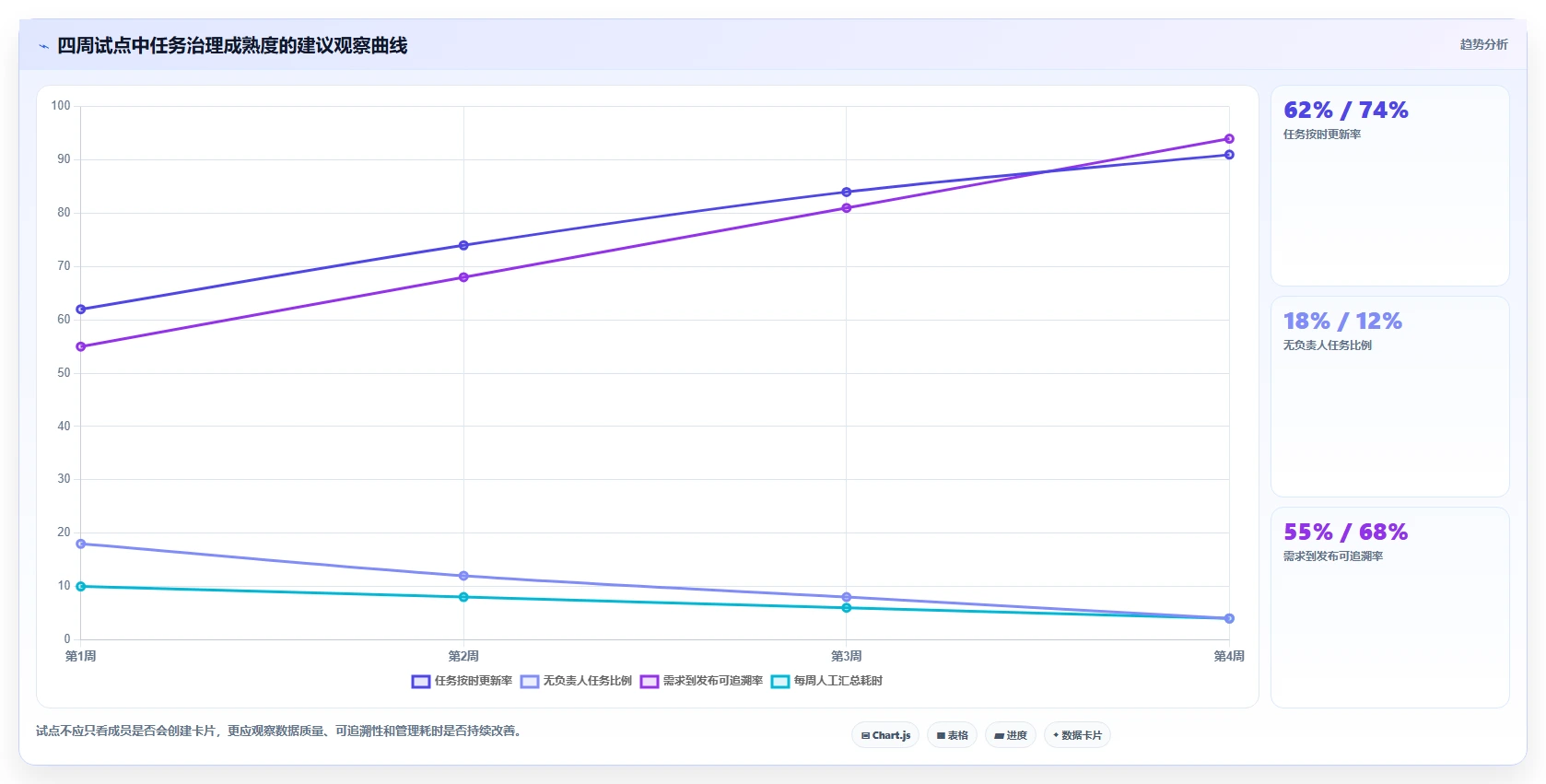
Task: Click the 无负责人任务比例 stat card label
Action: (x=1328, y=345)
